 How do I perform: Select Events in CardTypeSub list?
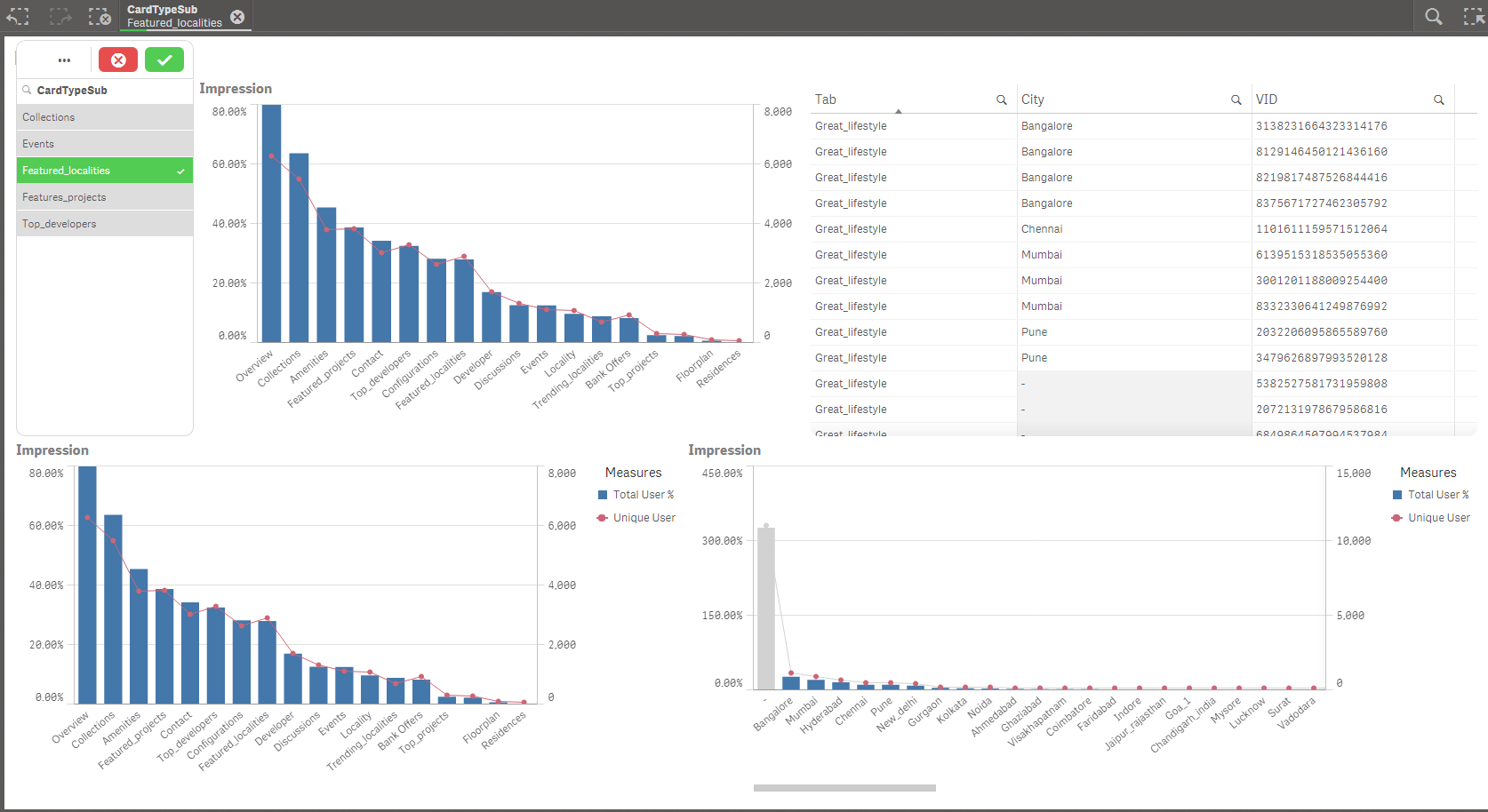pyautogui.click(x=105, y=144)
